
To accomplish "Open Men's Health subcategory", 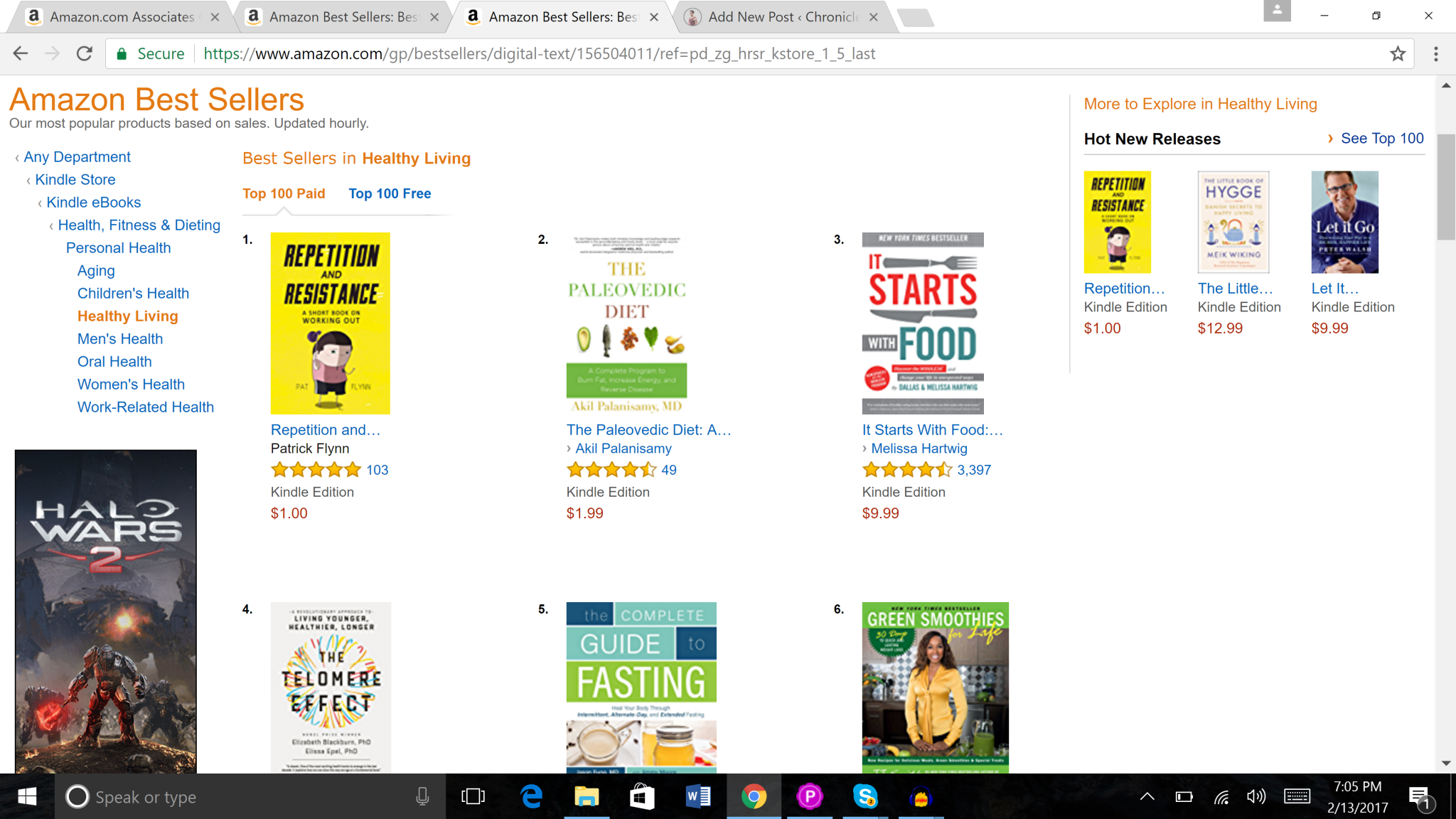I will tap(120, 338).
